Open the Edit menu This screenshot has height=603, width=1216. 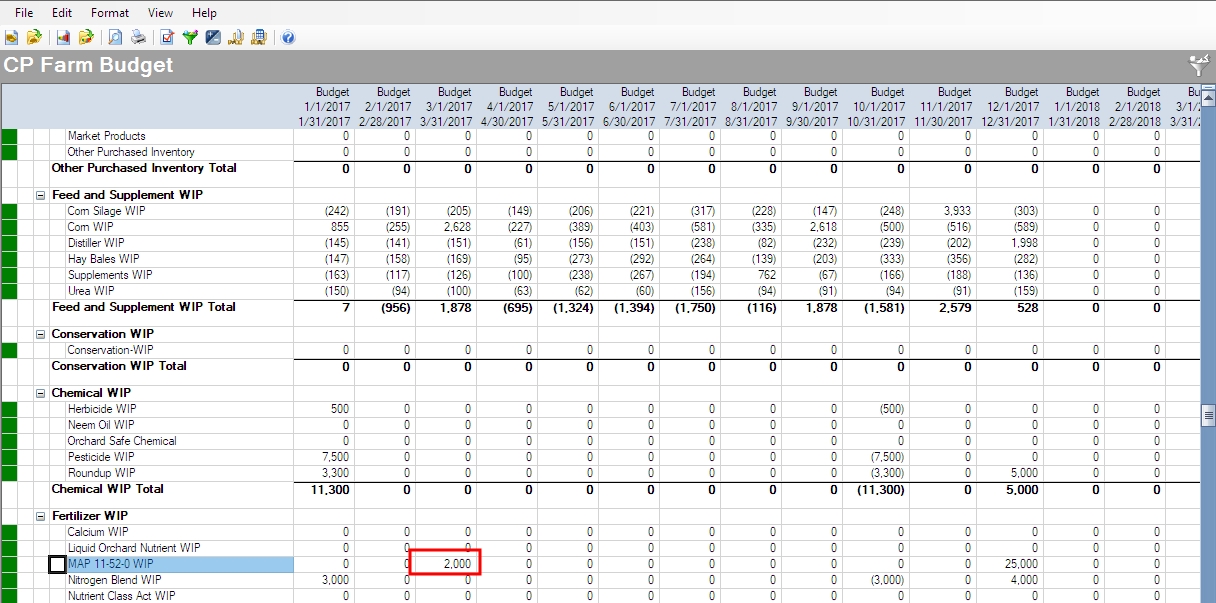(61, 12)
